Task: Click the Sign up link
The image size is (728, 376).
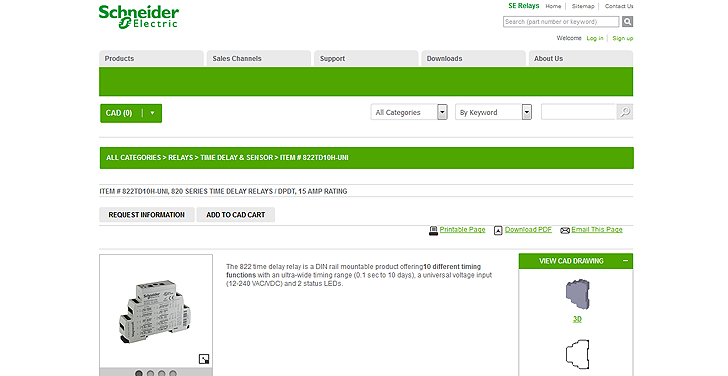Action: click(623, 38)
